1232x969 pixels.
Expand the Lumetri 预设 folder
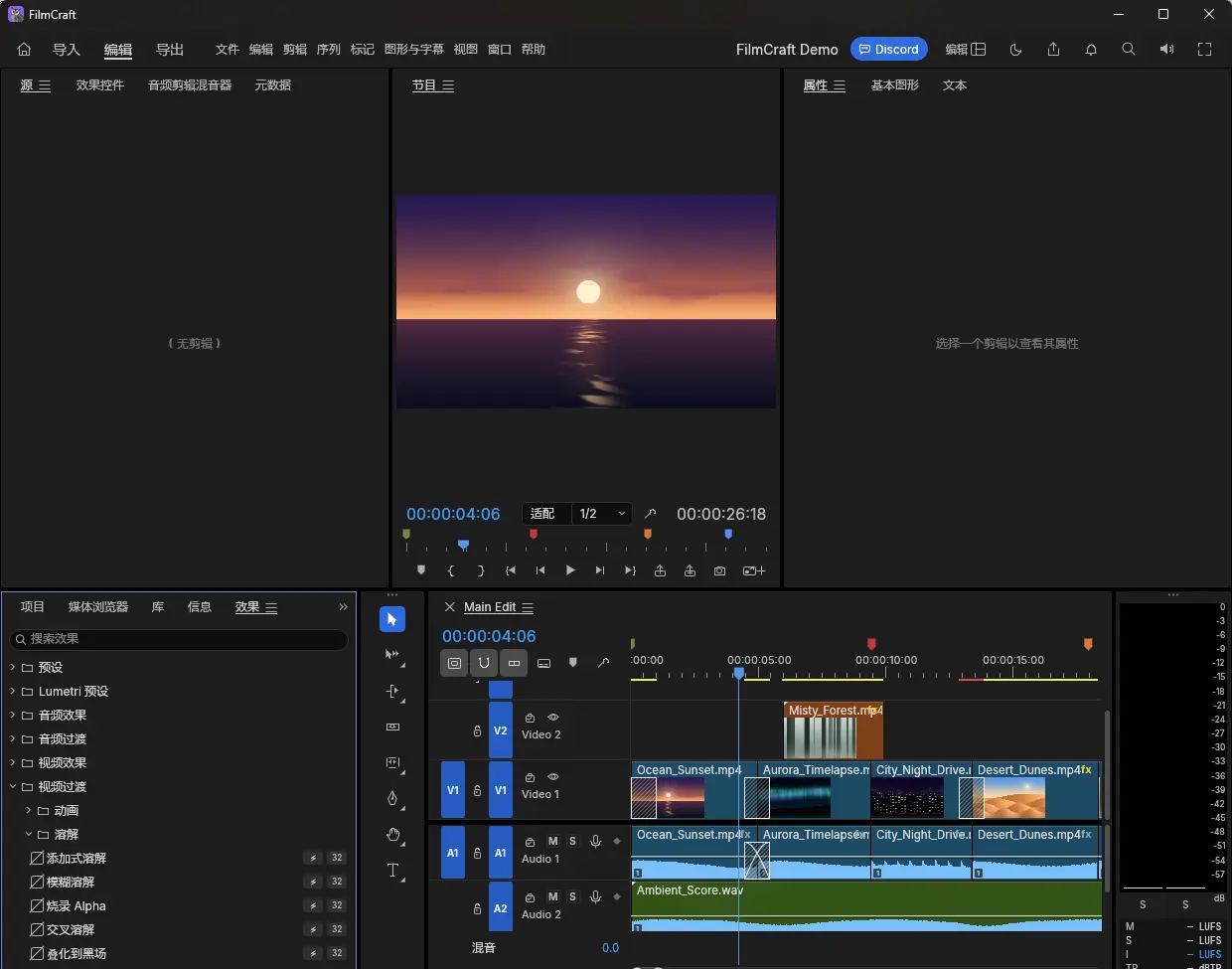pyautogui.click(x=13, y=691)
